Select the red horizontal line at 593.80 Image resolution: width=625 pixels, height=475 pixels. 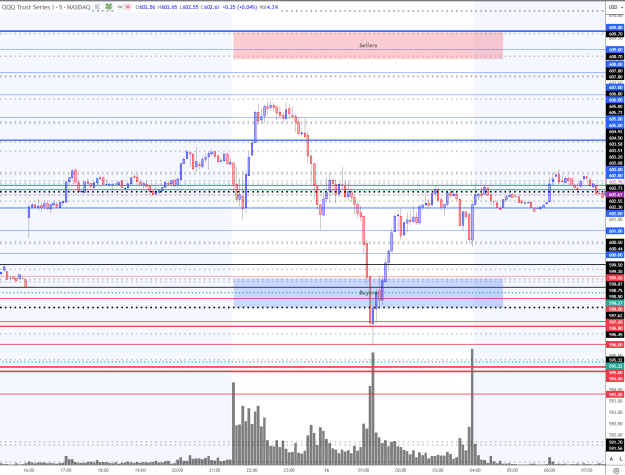(x=303, y=394)
